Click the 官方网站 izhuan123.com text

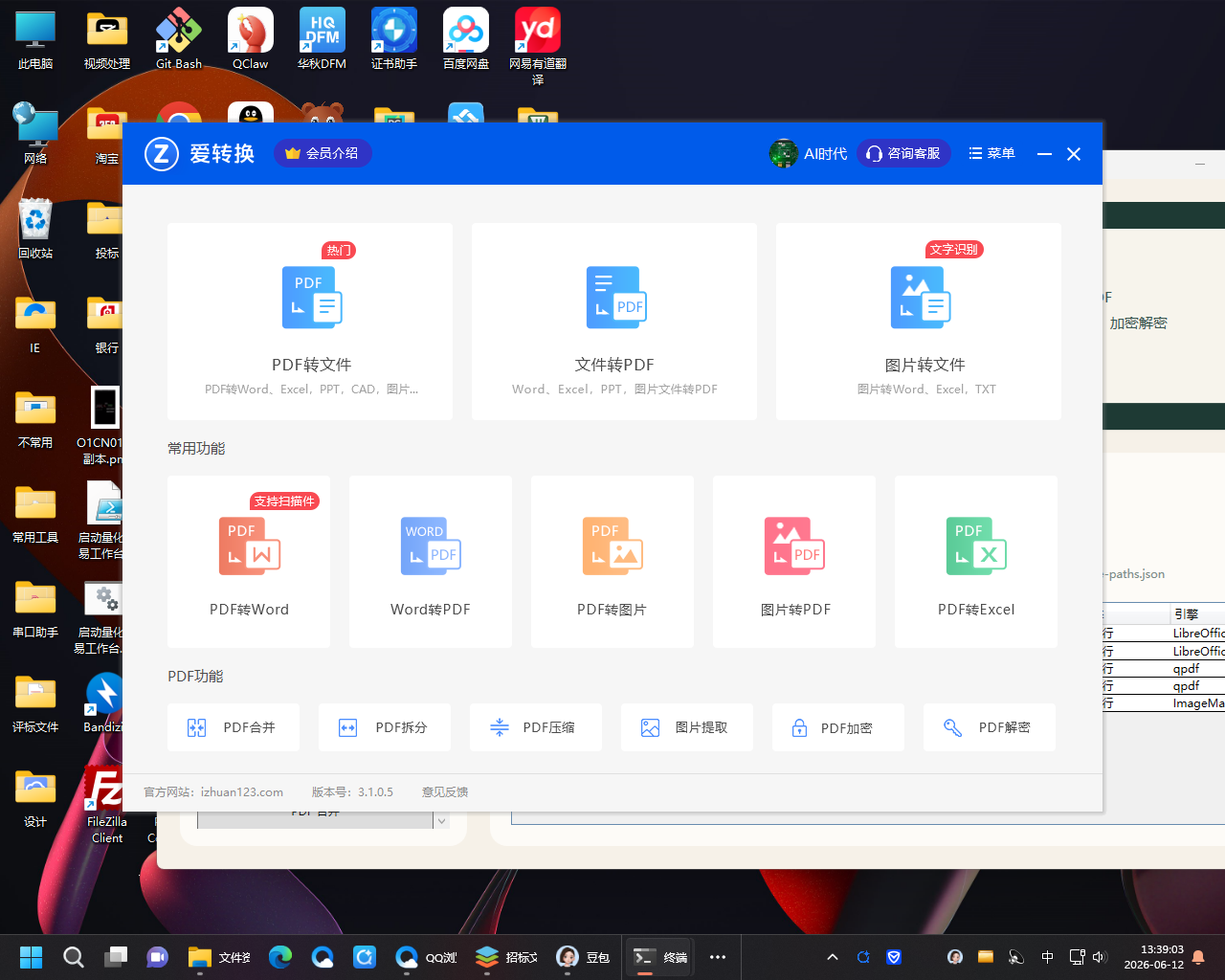click(x=213, y=792)
